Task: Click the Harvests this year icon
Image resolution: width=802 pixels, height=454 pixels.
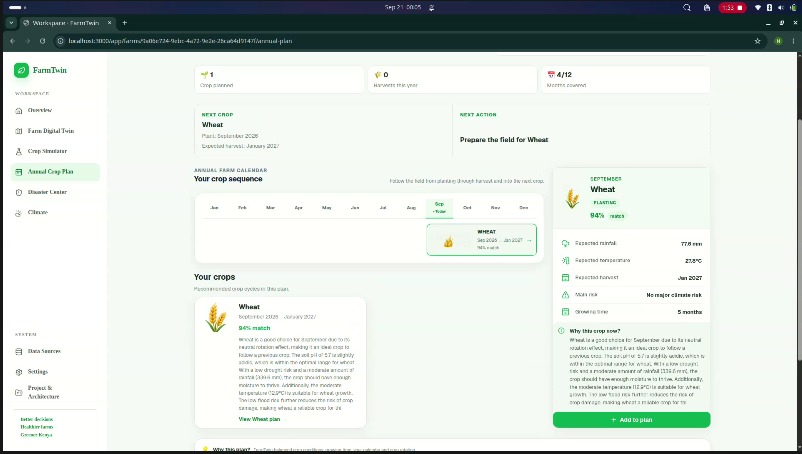Action: click(x=378, y=75)
